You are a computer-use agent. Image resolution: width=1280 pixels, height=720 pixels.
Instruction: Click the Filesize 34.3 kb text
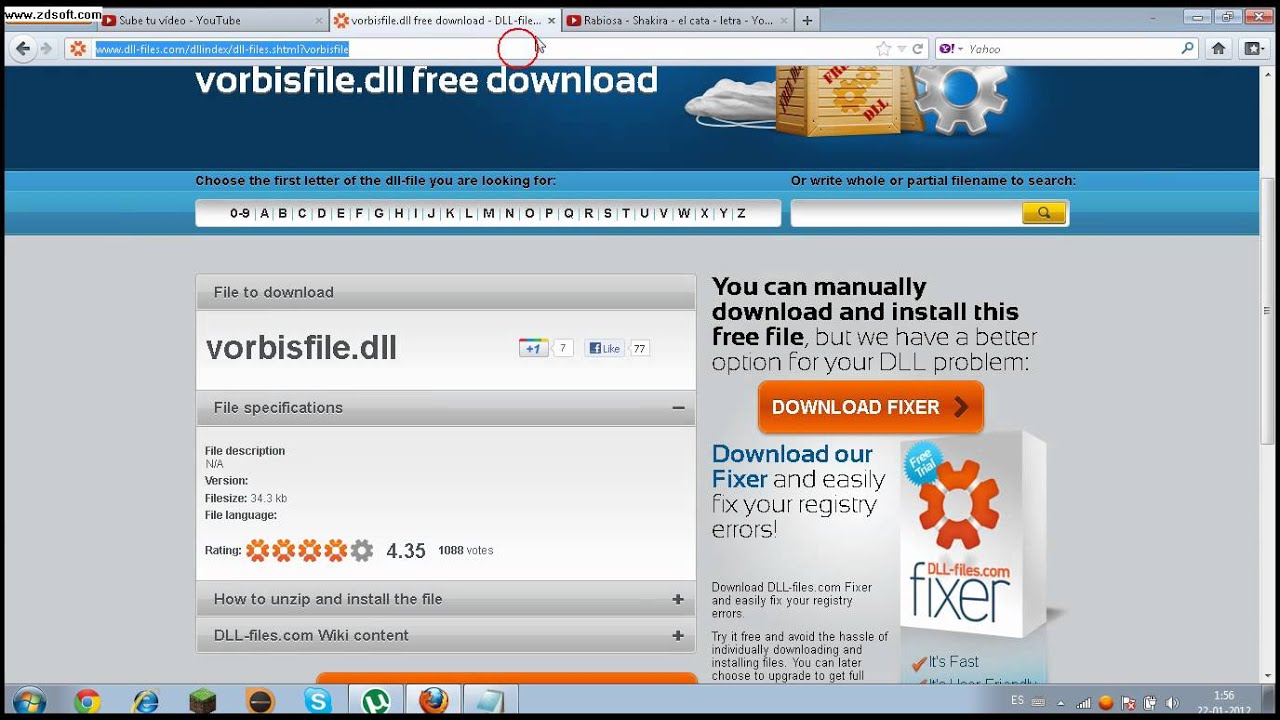pyautogui.click(x=246, y=498)
